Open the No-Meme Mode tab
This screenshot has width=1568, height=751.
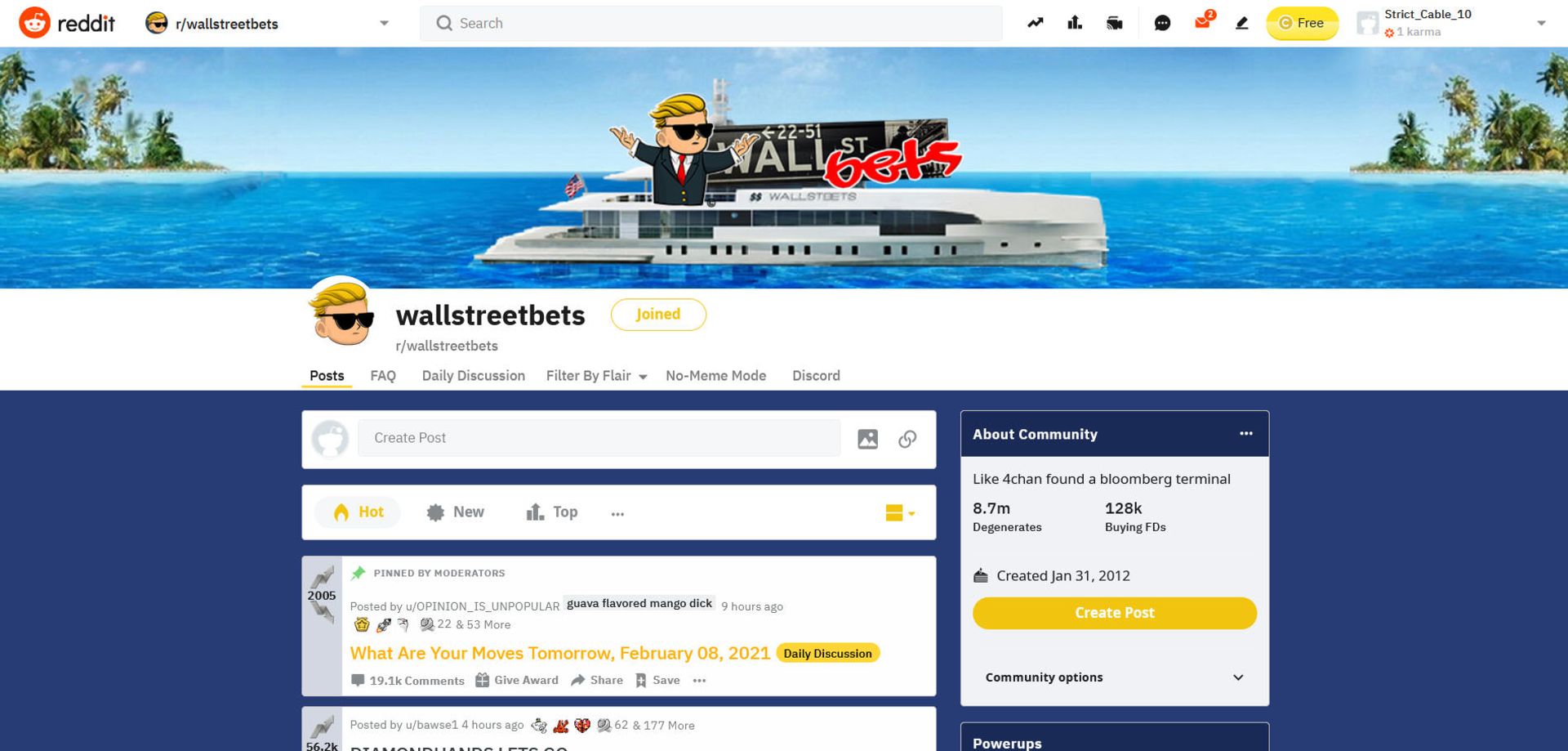(x=715, y=376)
